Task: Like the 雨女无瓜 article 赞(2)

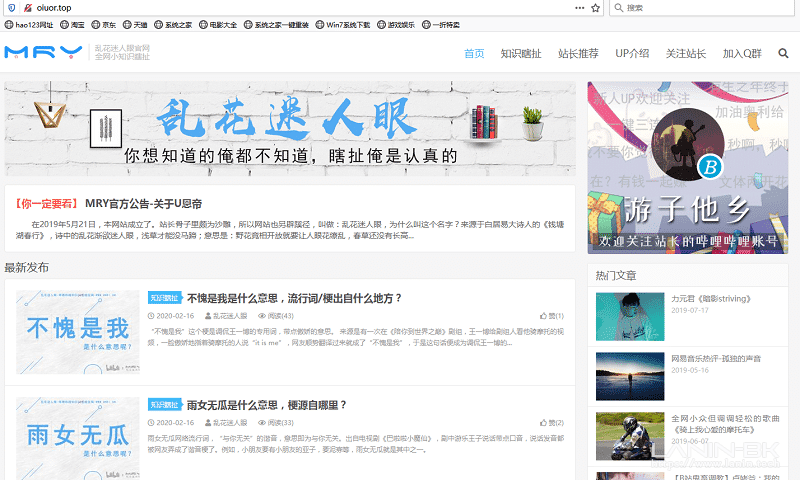Action: [x=552, y=423]
